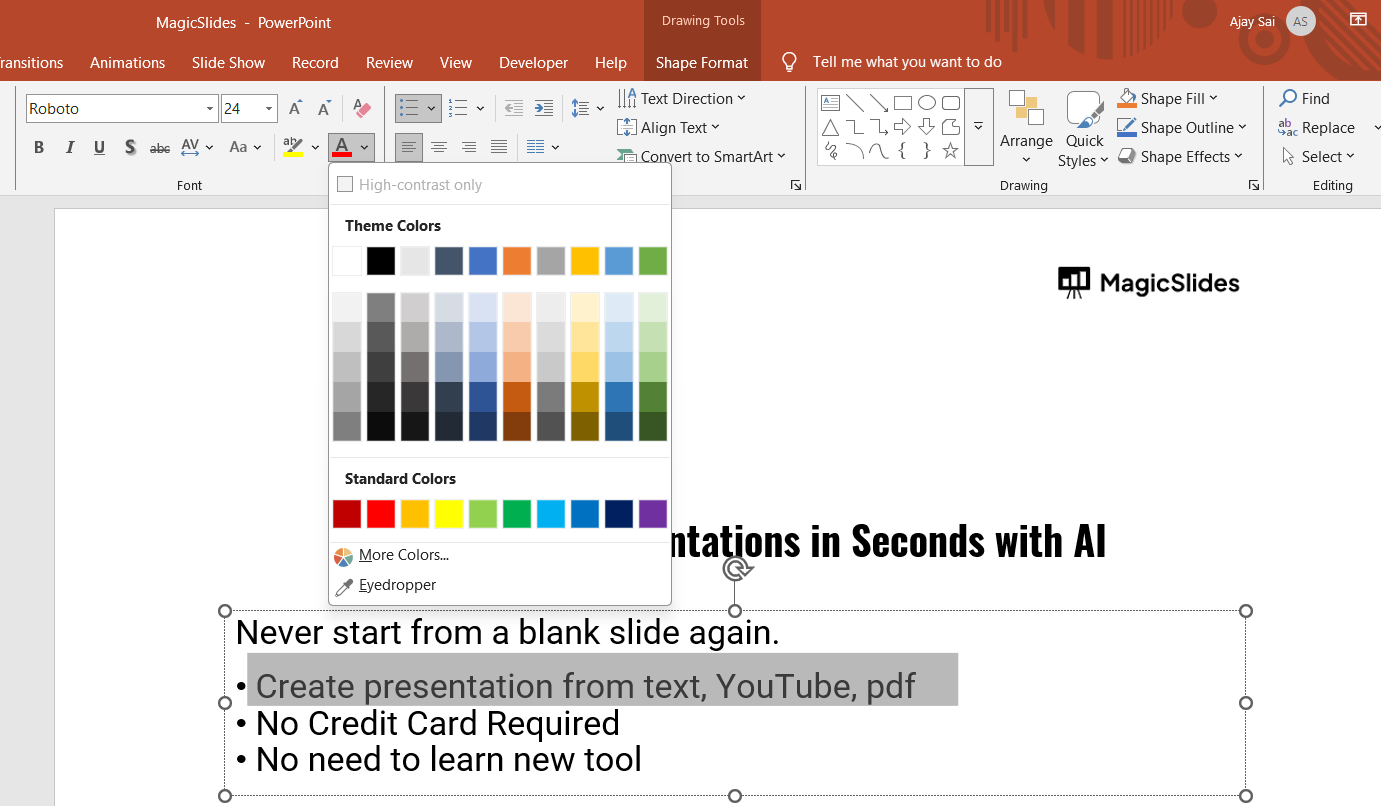Screen dimensions: 1381x806
Task: Toggle the High-contrast only checkbox
Action: point(345,185)
